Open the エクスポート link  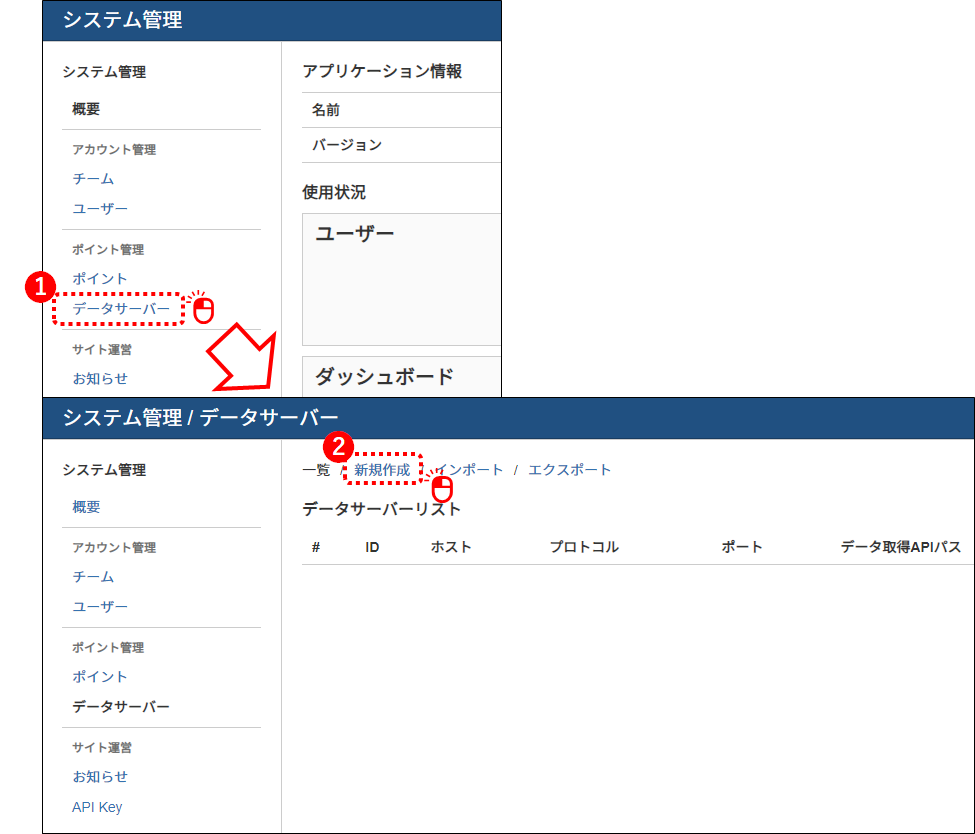point(570,470)
